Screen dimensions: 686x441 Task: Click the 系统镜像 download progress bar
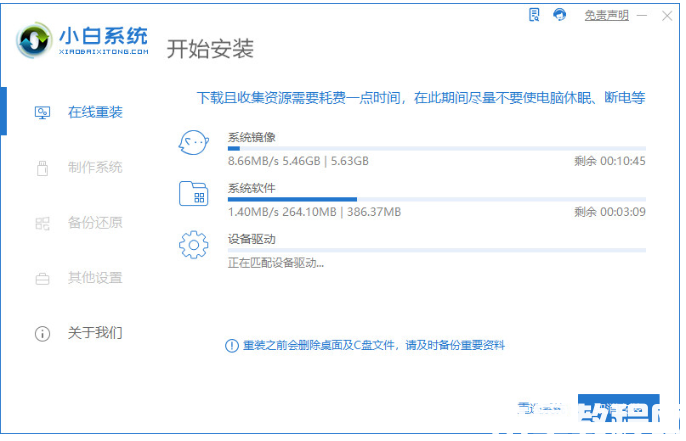437,149
